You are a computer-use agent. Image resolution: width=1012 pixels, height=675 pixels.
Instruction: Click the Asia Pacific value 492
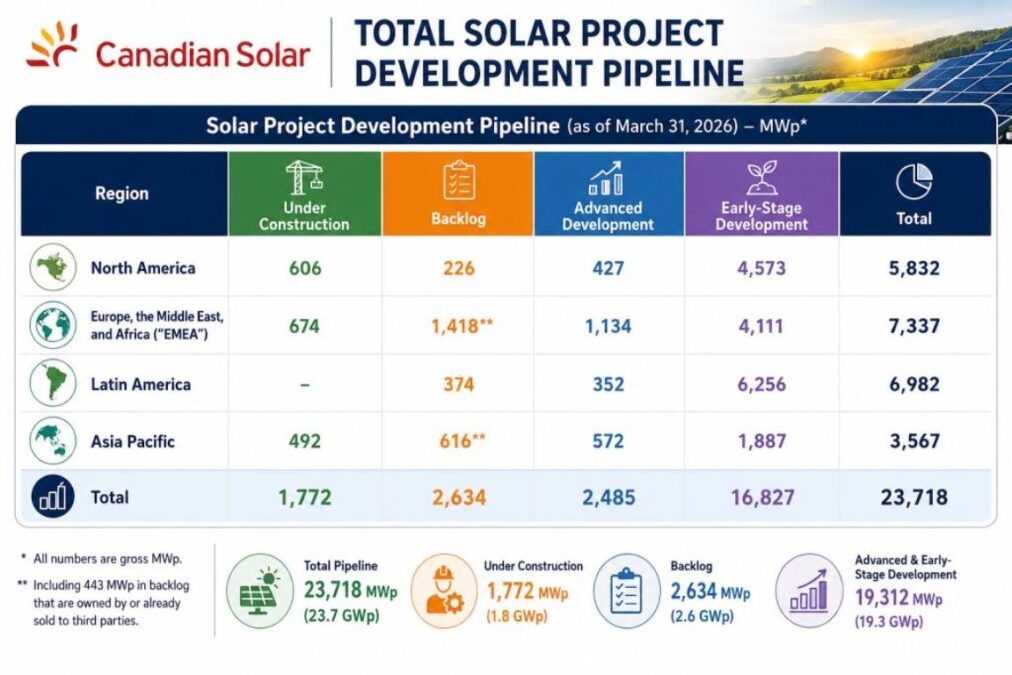(305, 441)
